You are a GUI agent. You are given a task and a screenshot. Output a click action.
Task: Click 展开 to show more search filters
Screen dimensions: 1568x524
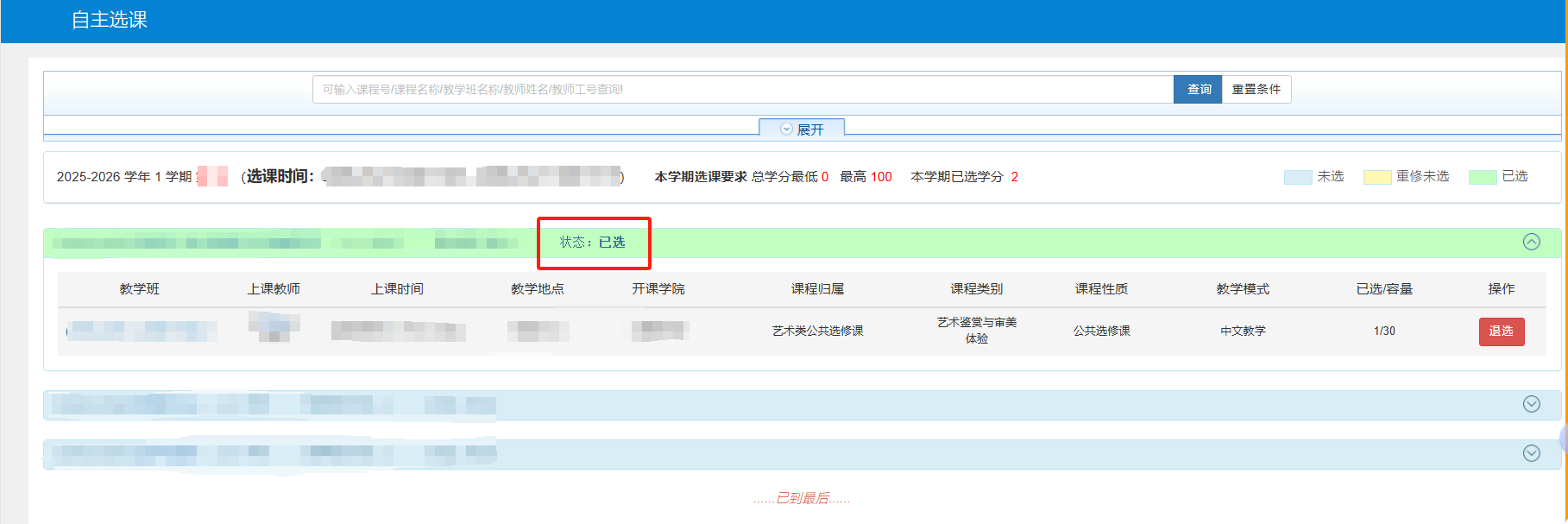(x=802, y=129)
